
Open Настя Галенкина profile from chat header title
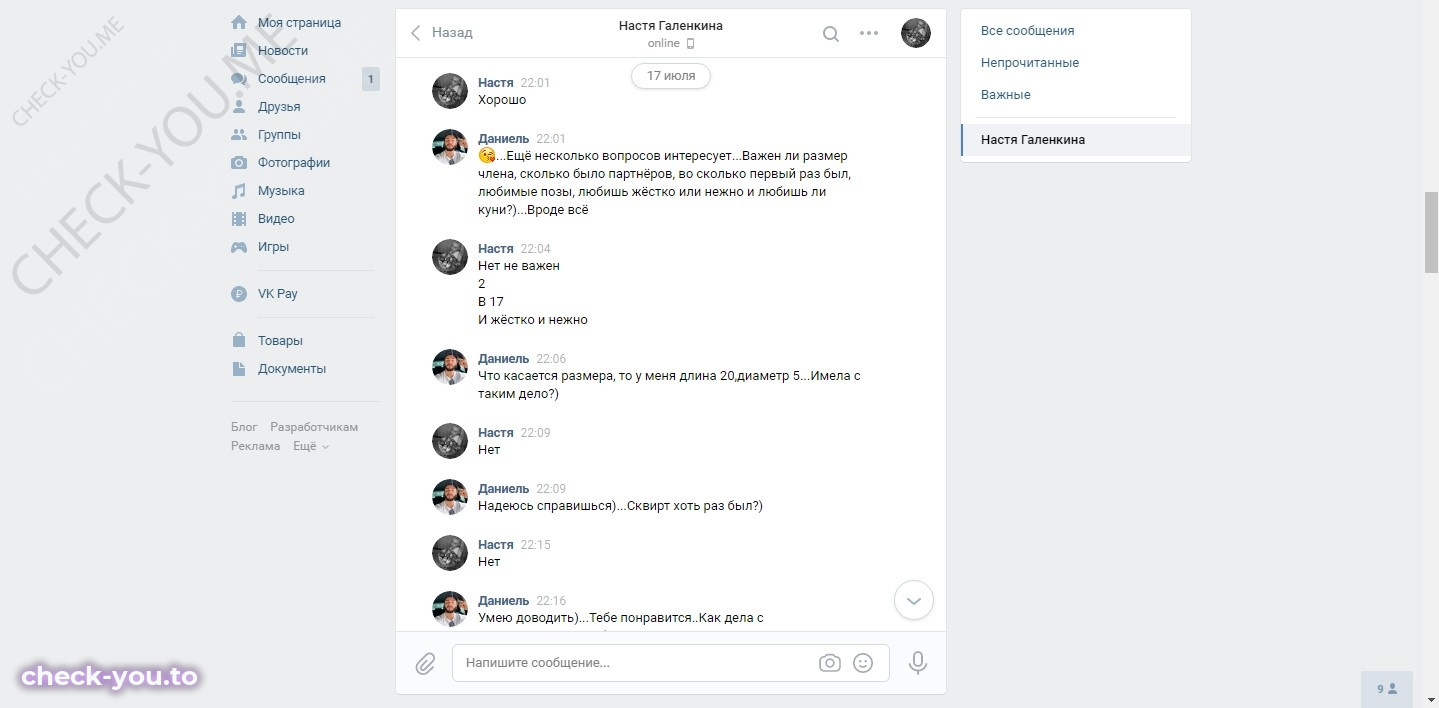(x=671, y=25)
